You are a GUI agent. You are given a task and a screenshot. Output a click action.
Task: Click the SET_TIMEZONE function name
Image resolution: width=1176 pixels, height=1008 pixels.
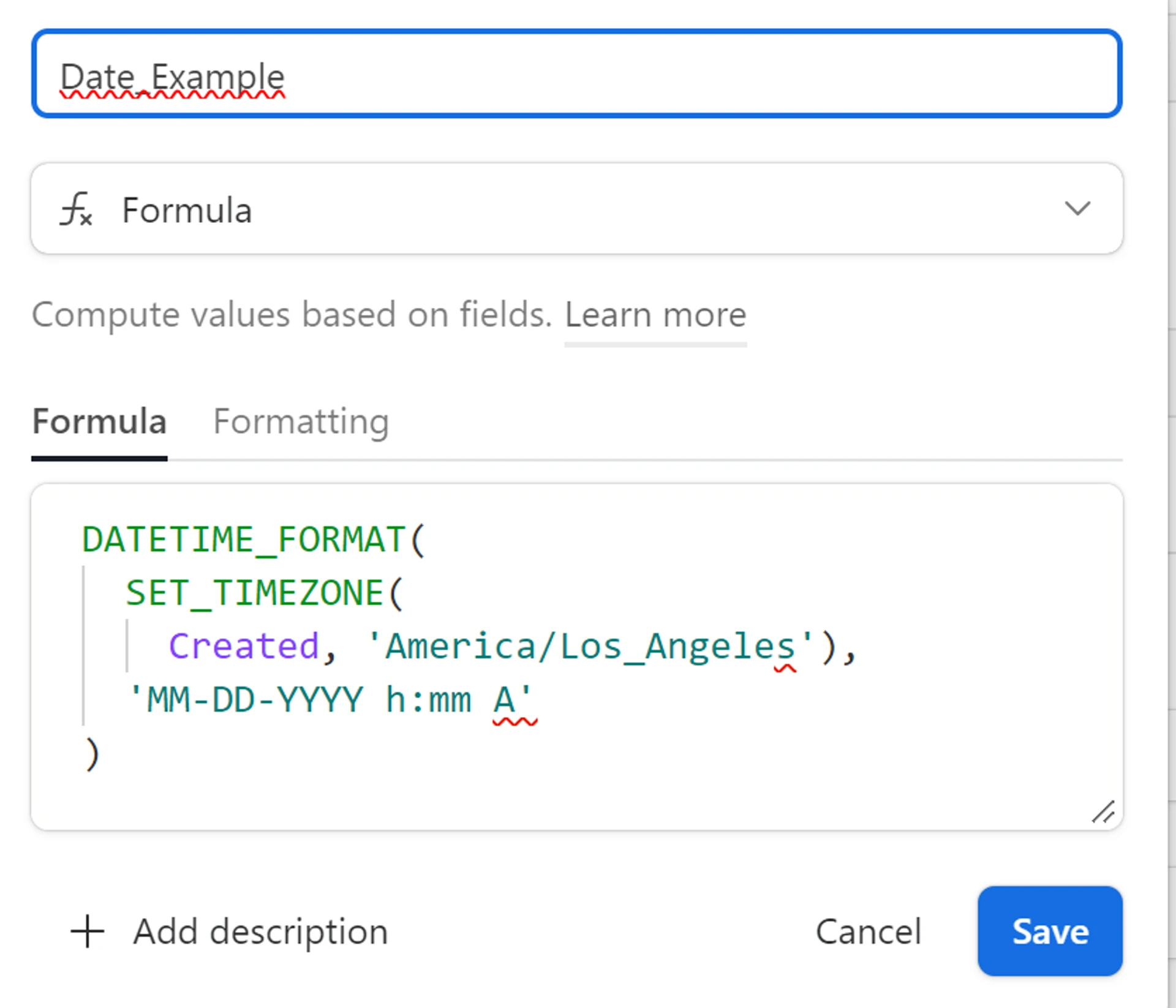[254, 593]
